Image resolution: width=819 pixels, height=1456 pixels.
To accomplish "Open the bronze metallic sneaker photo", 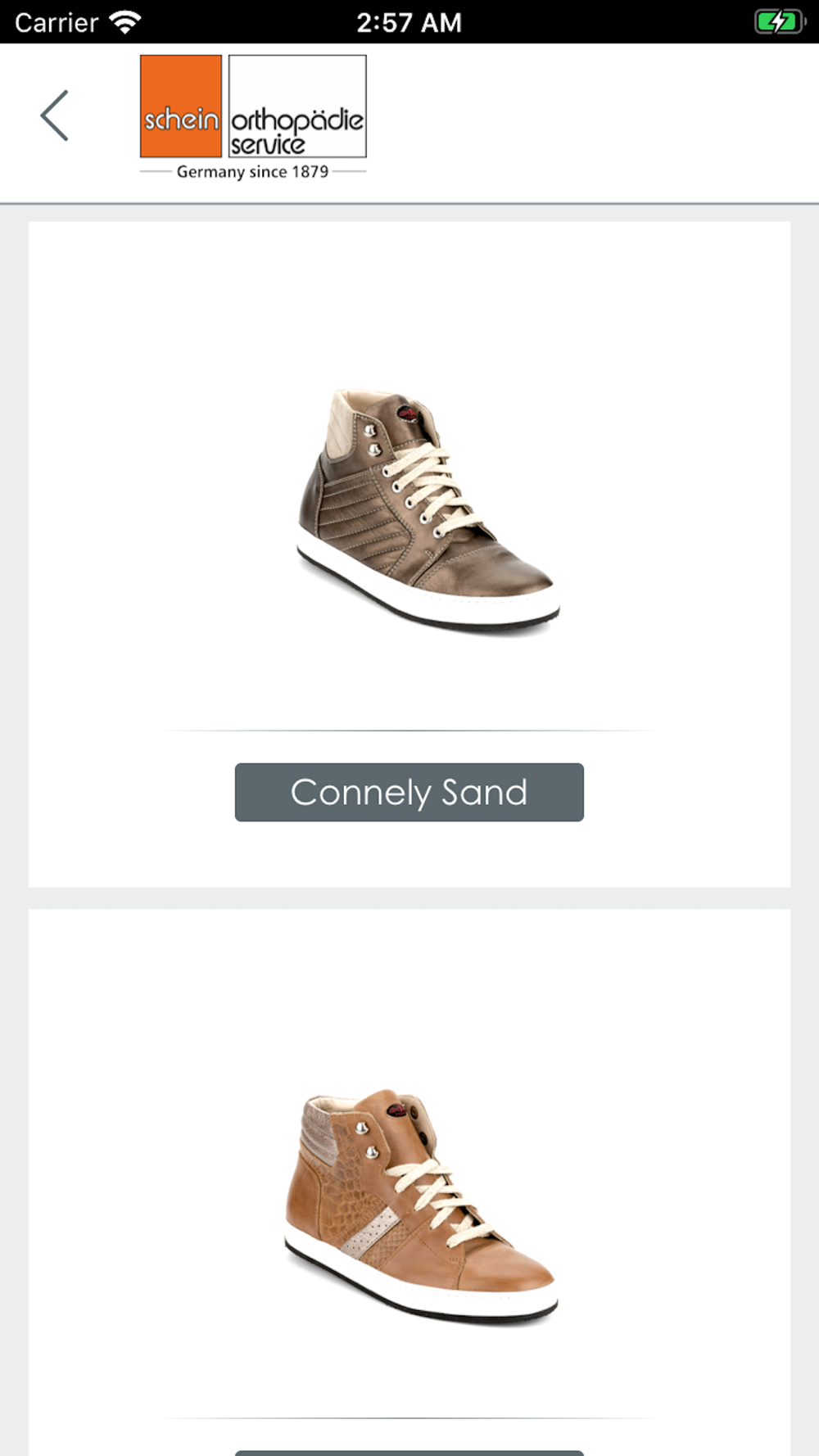I will point(428,509).
